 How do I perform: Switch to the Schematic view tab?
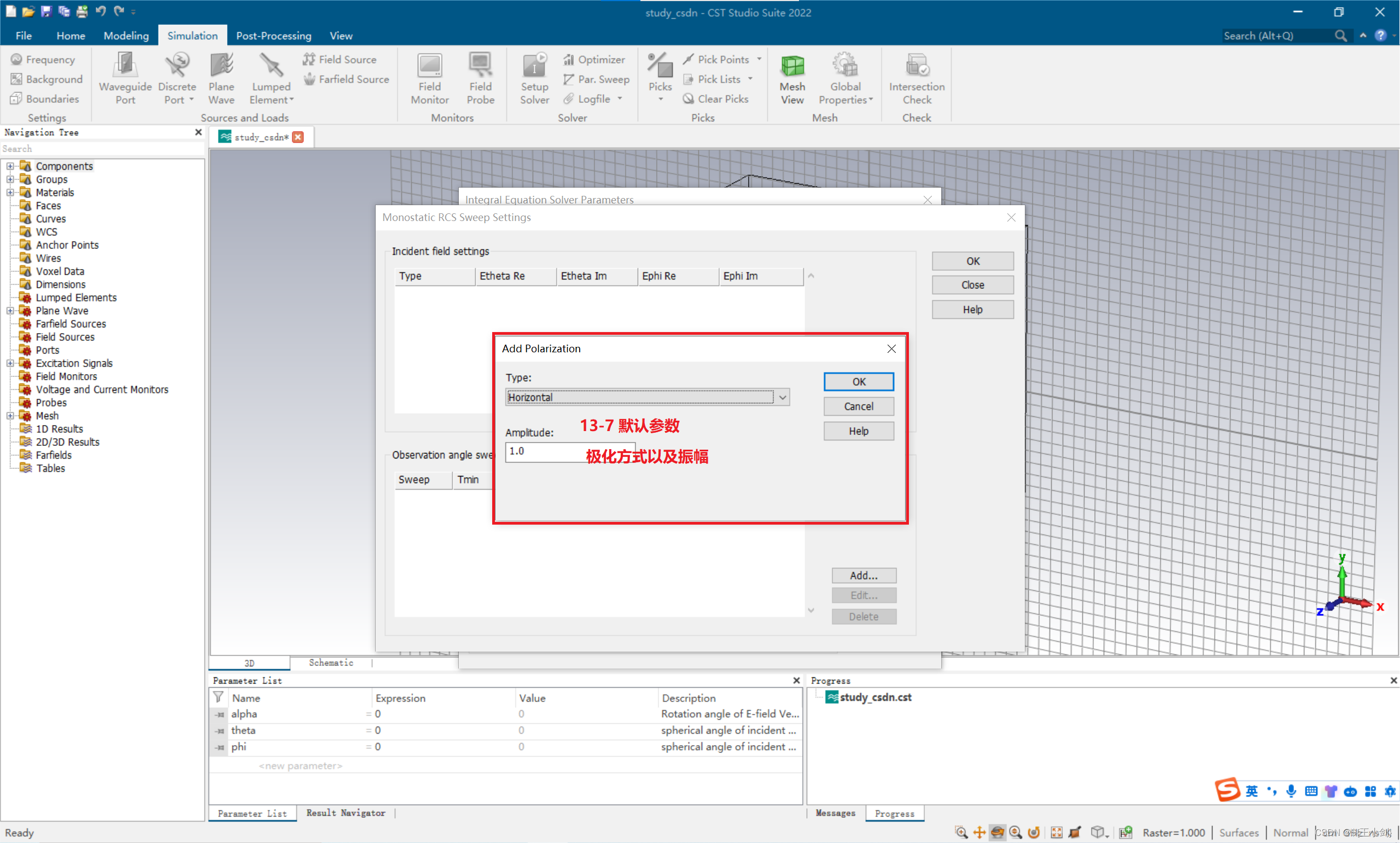[331, 663]
